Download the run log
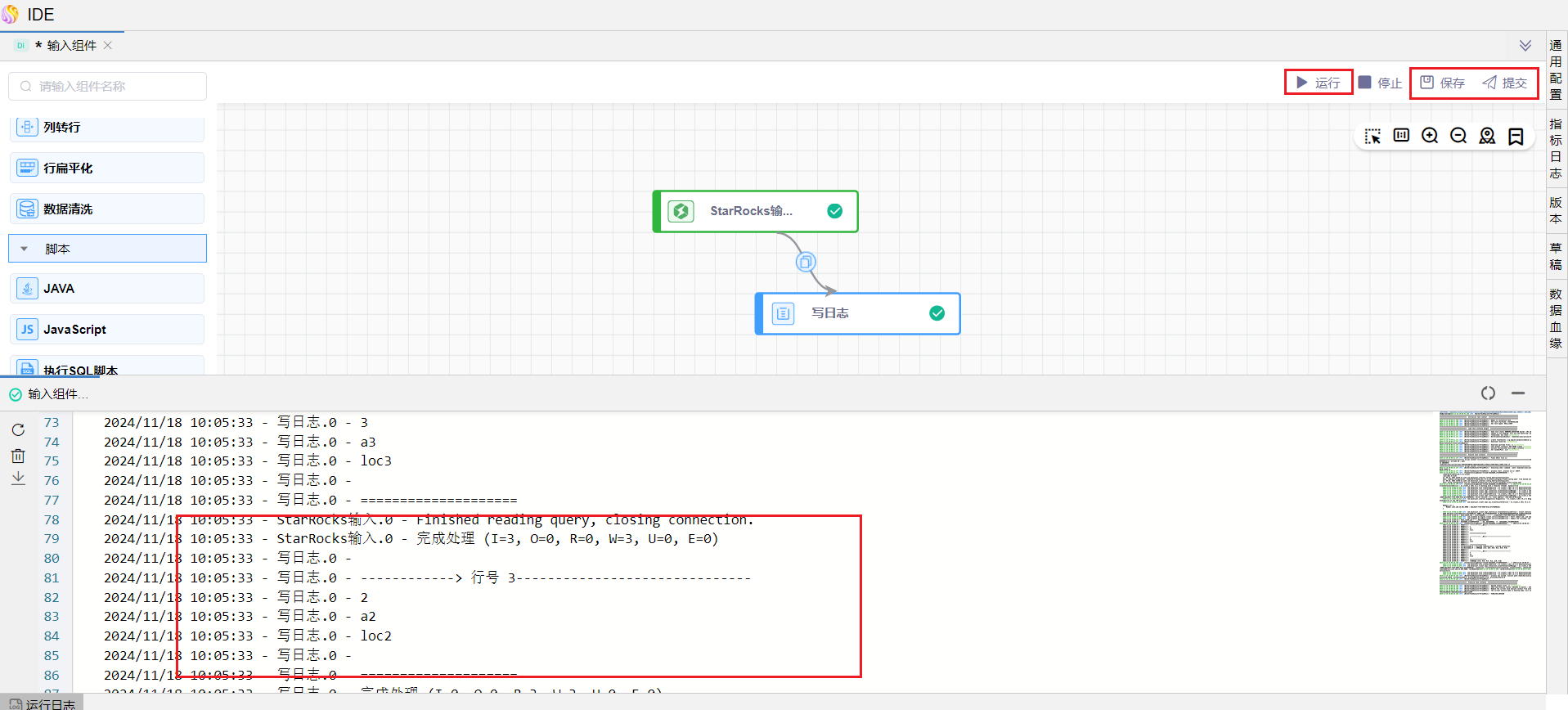 click(18, 479)
